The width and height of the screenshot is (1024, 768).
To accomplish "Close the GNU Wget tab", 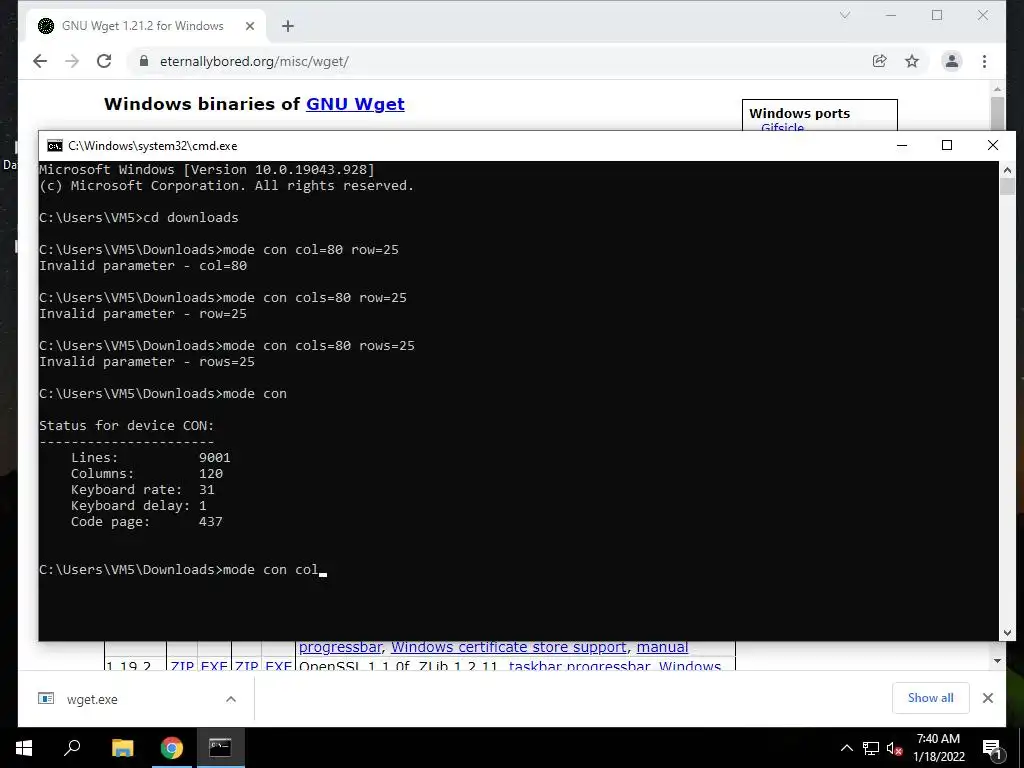I will pos(250,26).
